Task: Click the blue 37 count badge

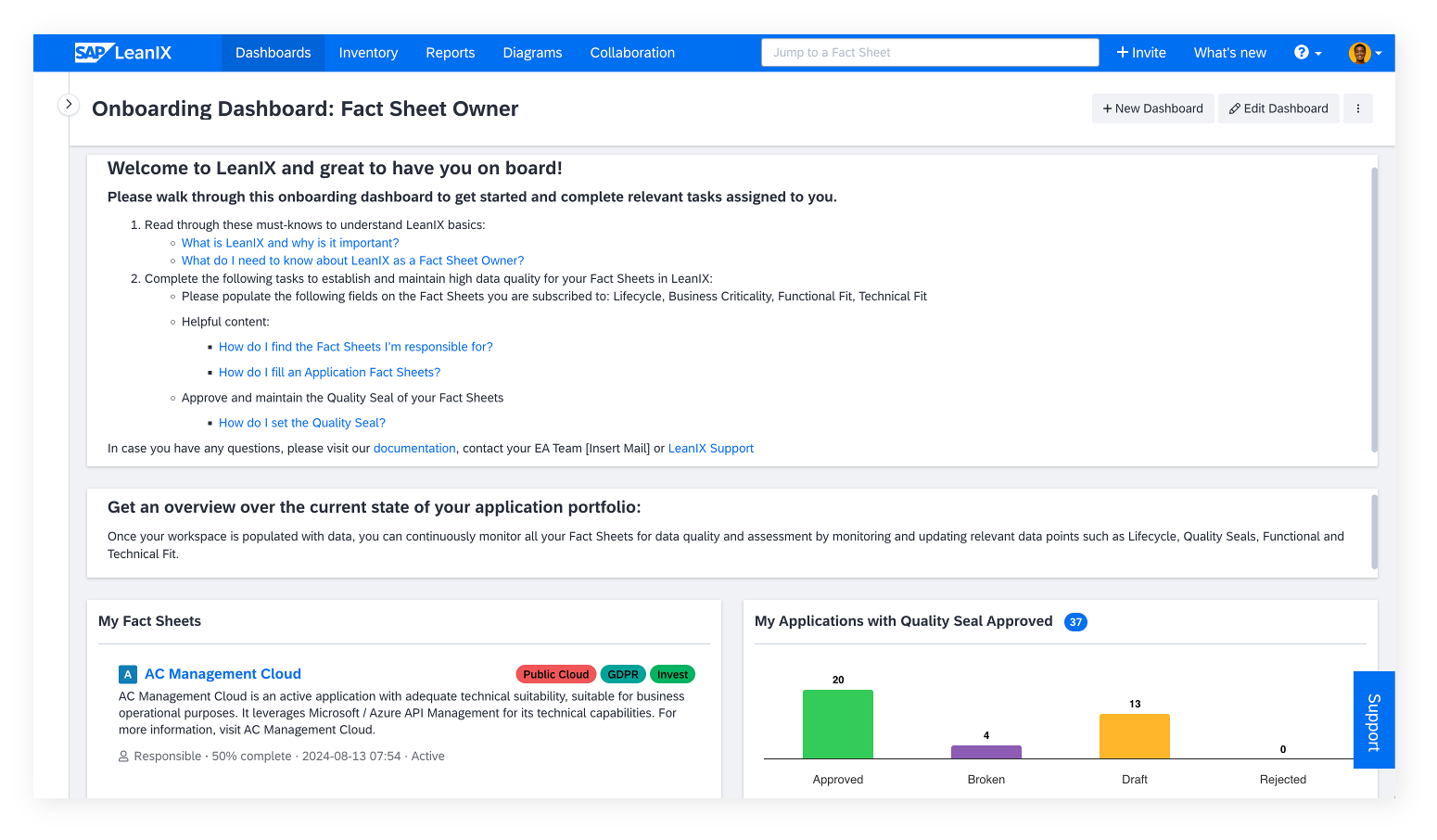Action: coord(1075,622)
